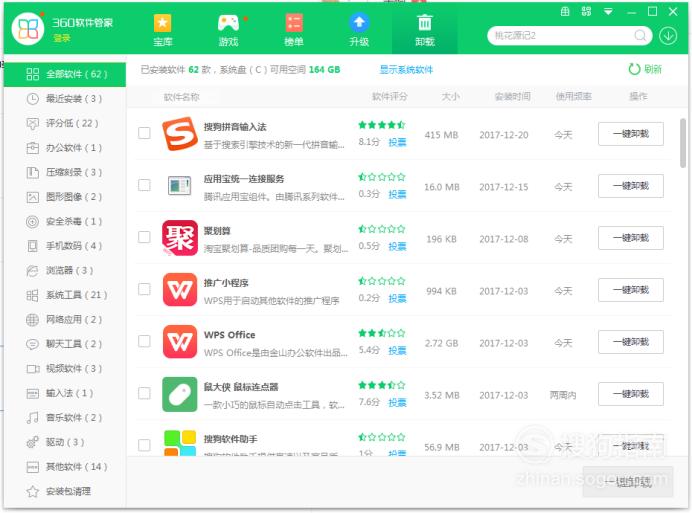The image size is (692, 513).
Task: Select 系统工具 (21) category
Action: coord(65,295)
